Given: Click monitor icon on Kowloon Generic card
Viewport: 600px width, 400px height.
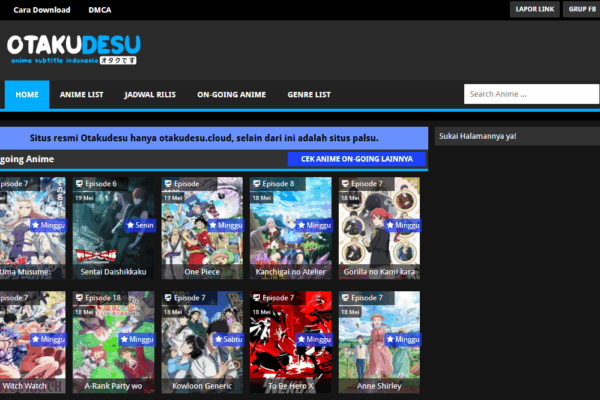Looking at the screenshot, I should tap(168, 298).
